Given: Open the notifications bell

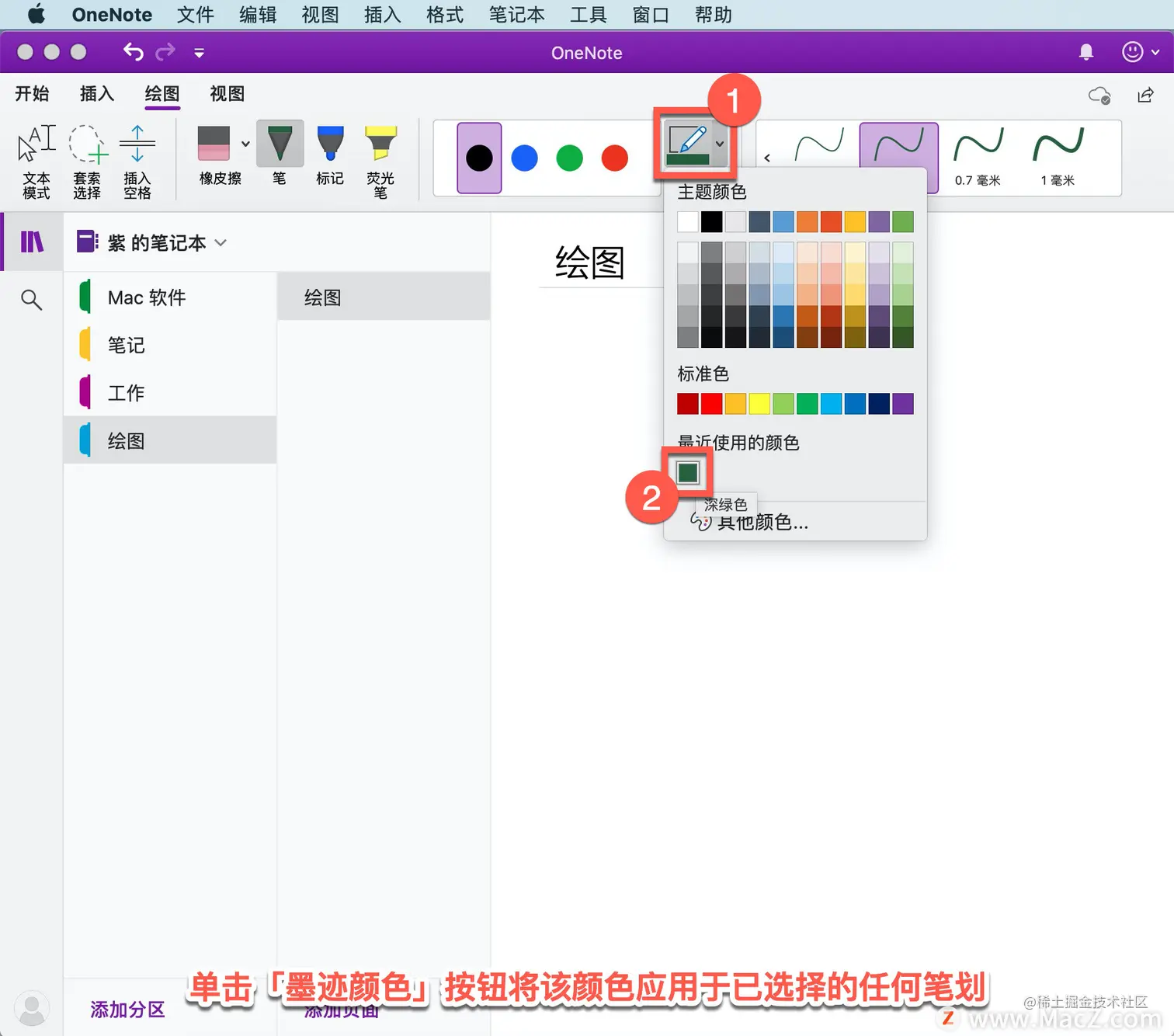Looking at the screenshot, I should (1086, 52).
